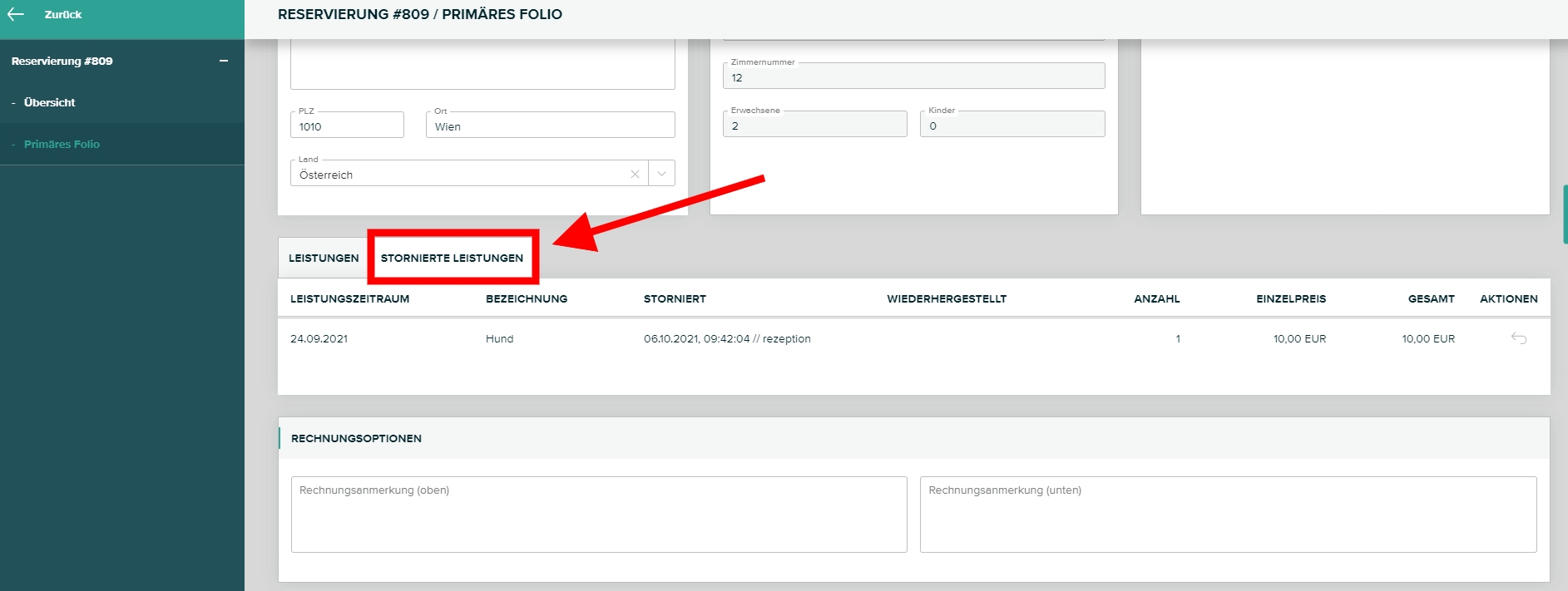Click the page scrollbar on right edge

pos(1565,214)
